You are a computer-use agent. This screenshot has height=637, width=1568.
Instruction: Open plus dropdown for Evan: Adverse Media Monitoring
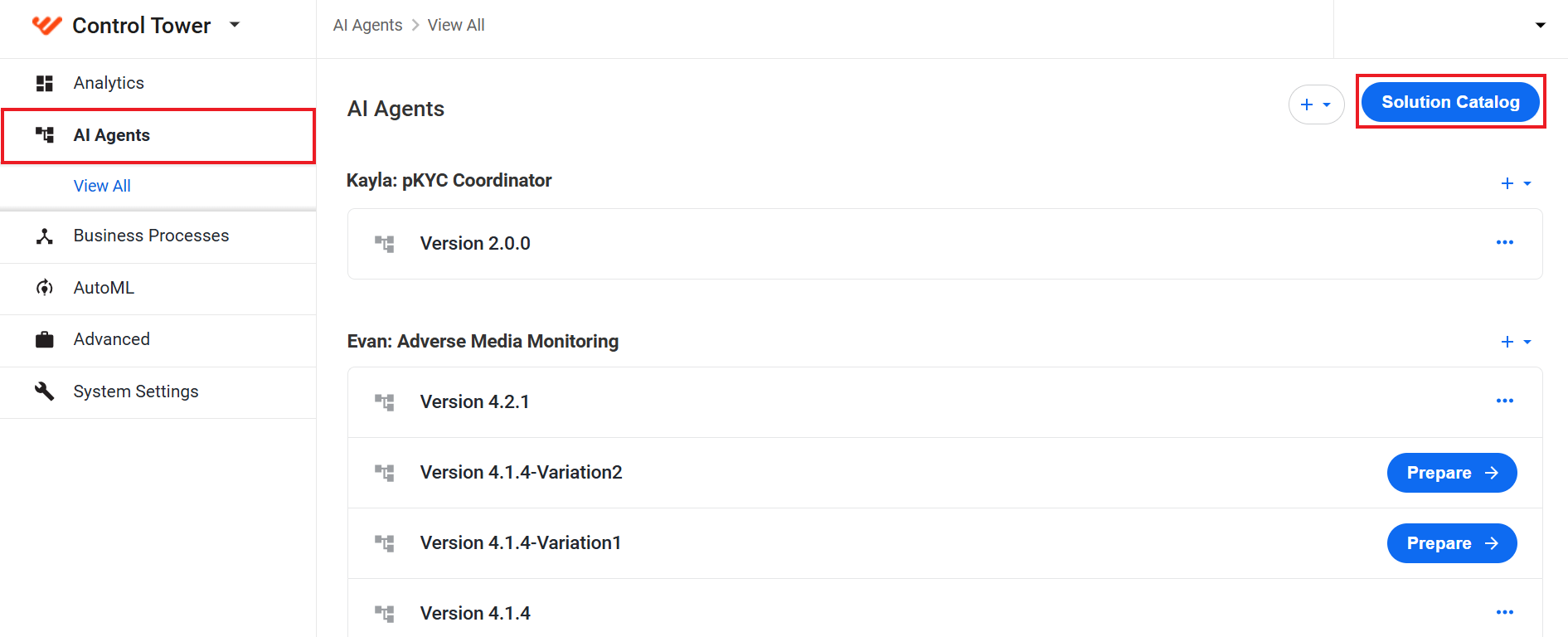tap(1516, 342)
